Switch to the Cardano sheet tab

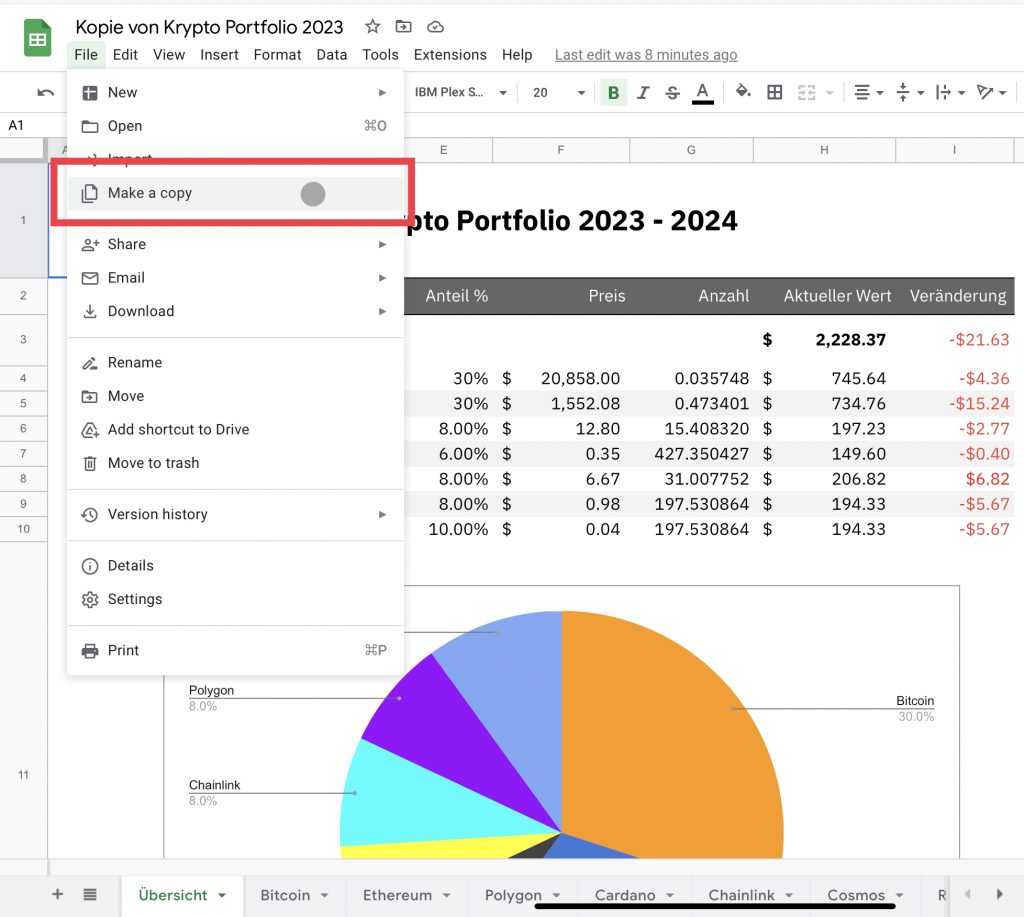point(625,895)
